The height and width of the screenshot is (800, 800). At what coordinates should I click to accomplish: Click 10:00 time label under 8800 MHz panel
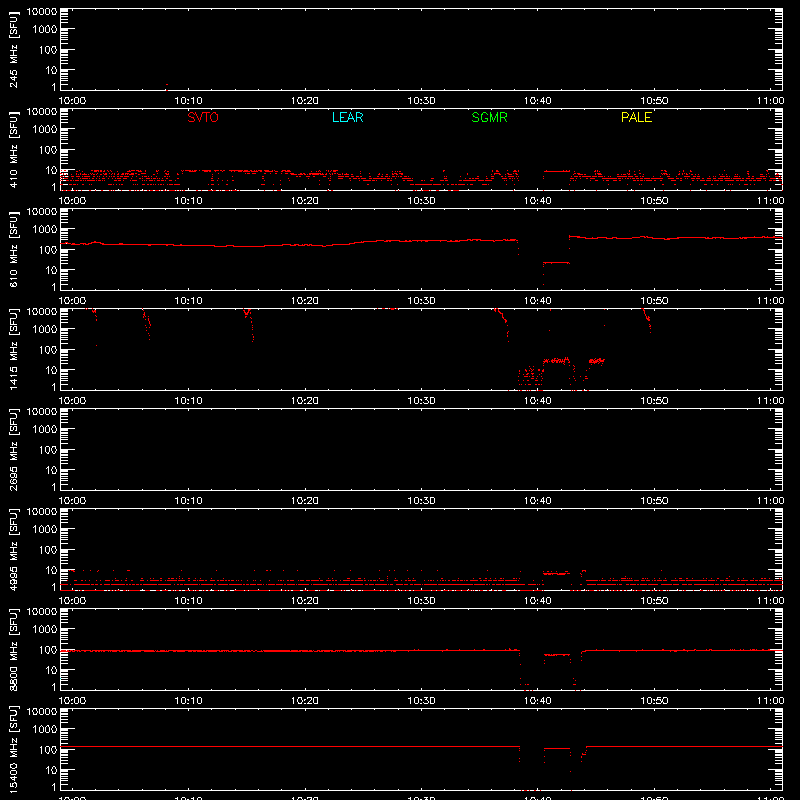pos(72,701)
